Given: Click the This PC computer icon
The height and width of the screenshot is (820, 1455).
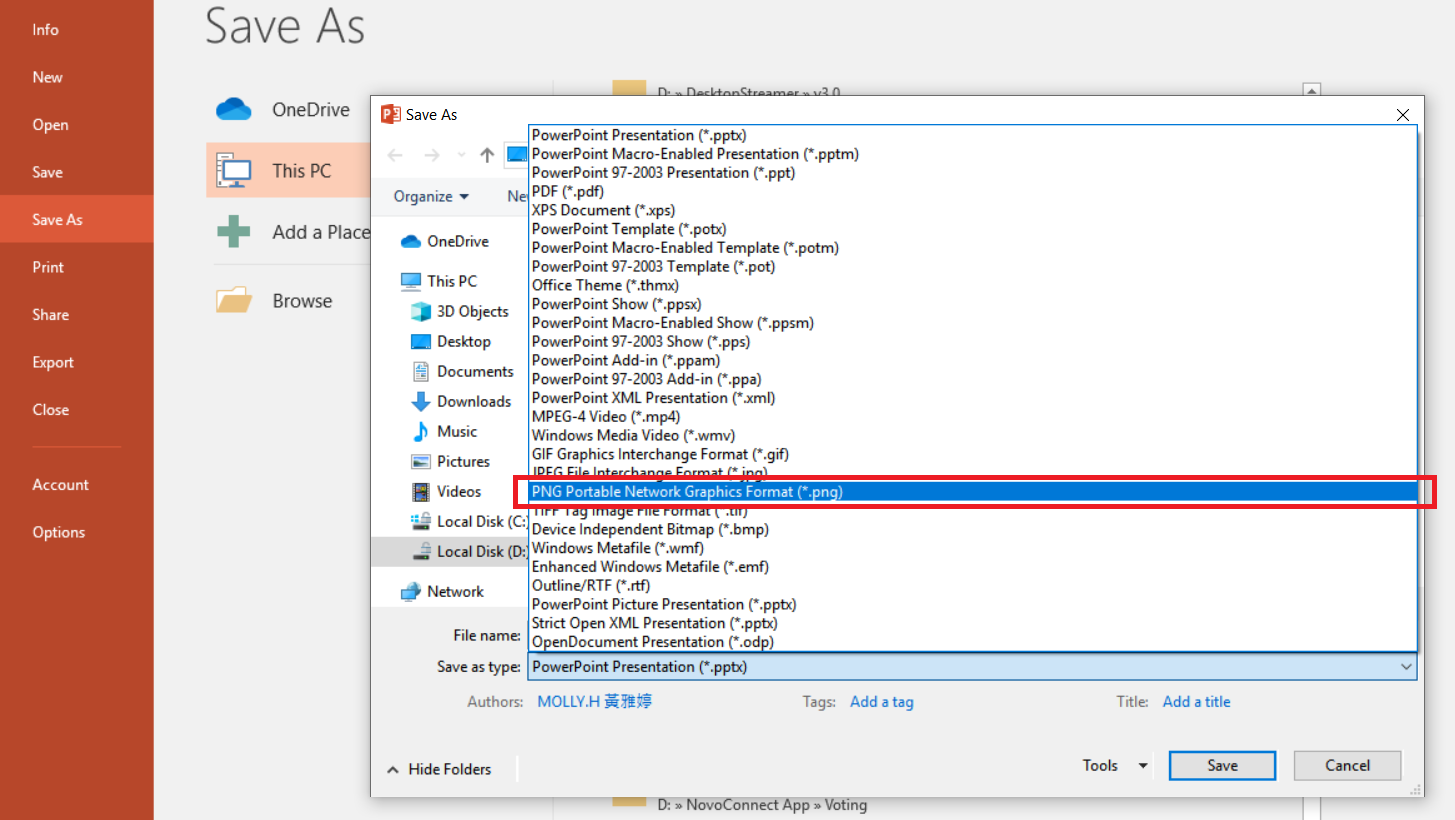Looking at the screenshot, I should point(233,171).
